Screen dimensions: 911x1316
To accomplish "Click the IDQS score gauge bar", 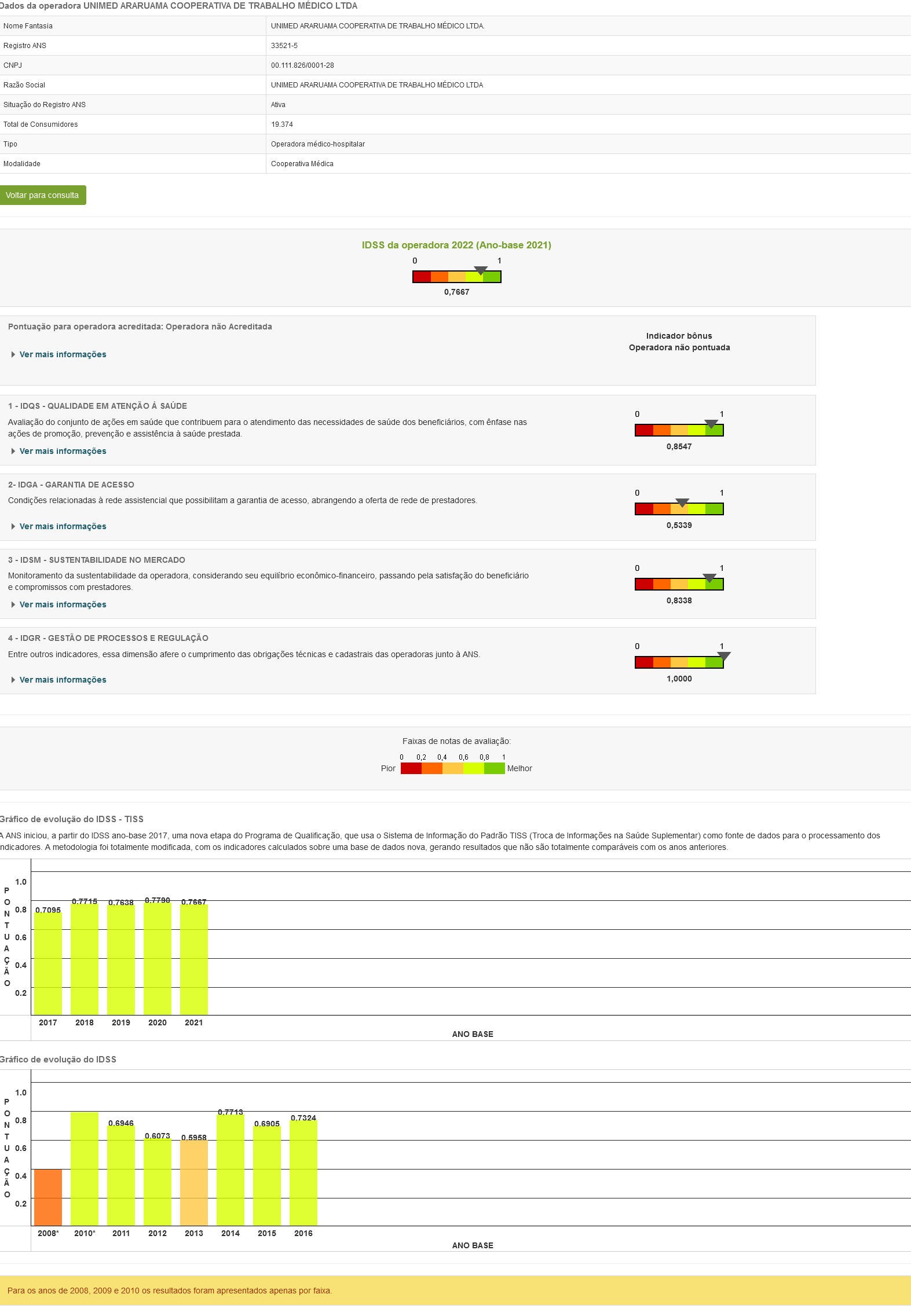I will (679, 430).
